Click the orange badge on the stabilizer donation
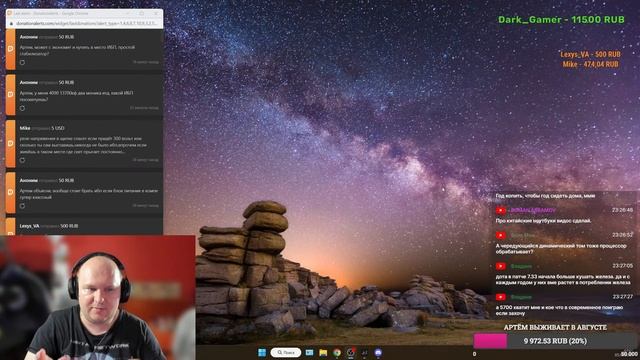Viewport: 640px width, 360px height. click(11, 49)
